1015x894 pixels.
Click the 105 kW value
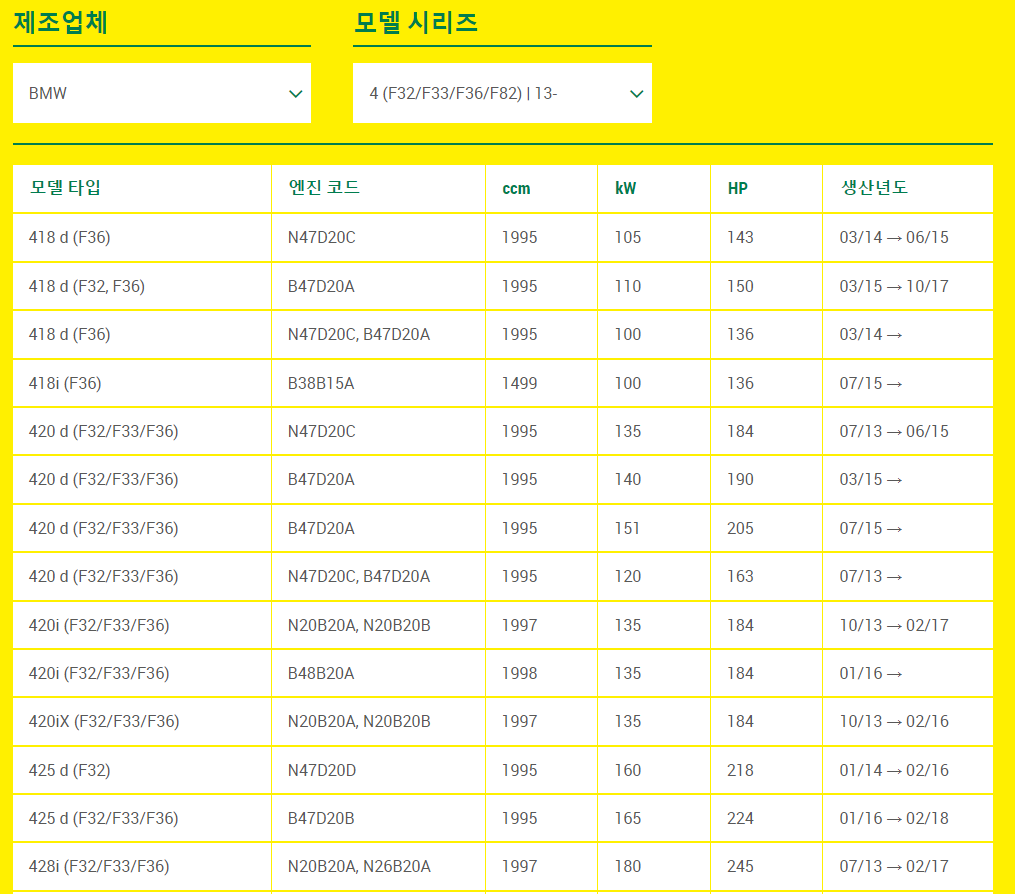(628, 238)
